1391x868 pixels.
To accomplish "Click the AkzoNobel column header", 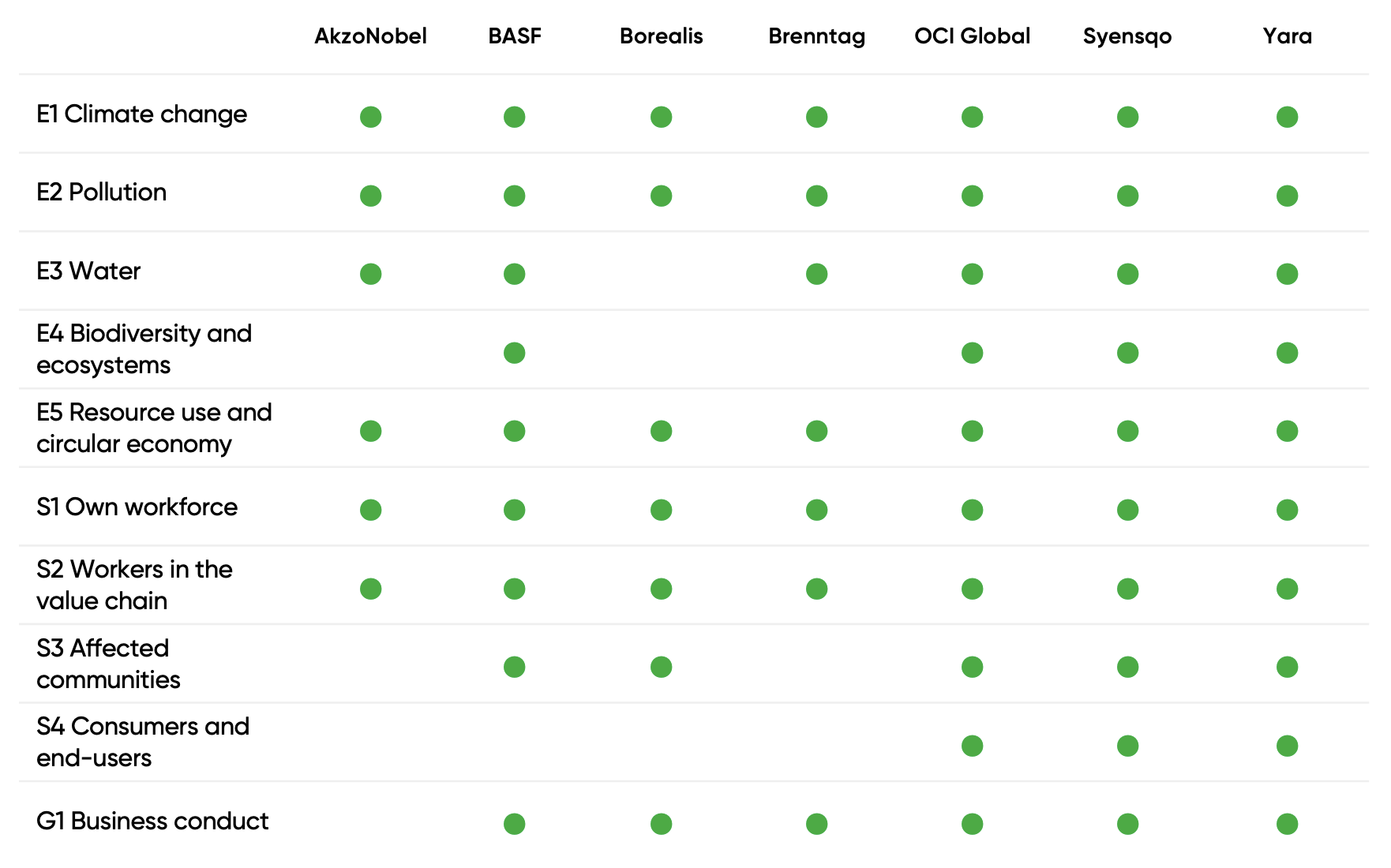I will click(x=370, y=36).
